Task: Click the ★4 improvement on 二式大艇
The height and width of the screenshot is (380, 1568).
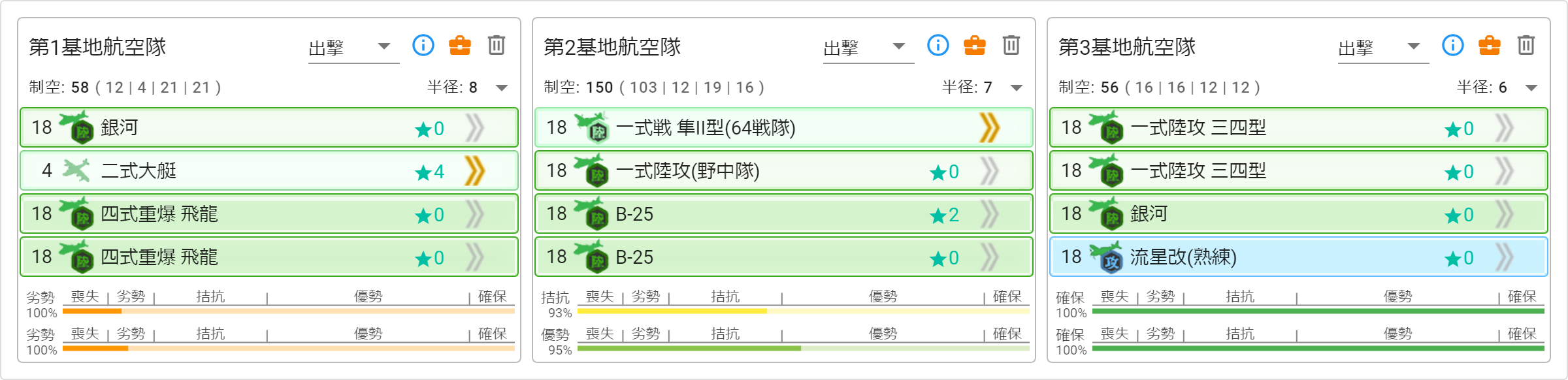Action: click(x=430, y=172)
